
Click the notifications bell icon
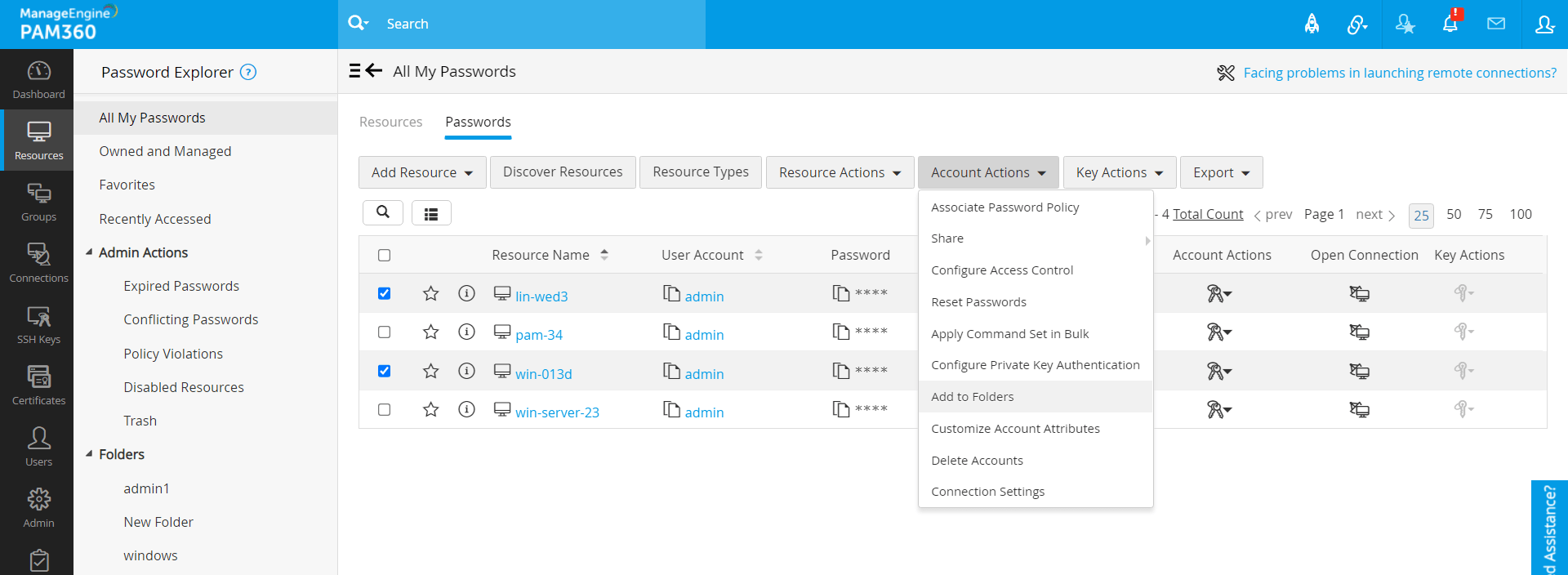coord(1450,24)
